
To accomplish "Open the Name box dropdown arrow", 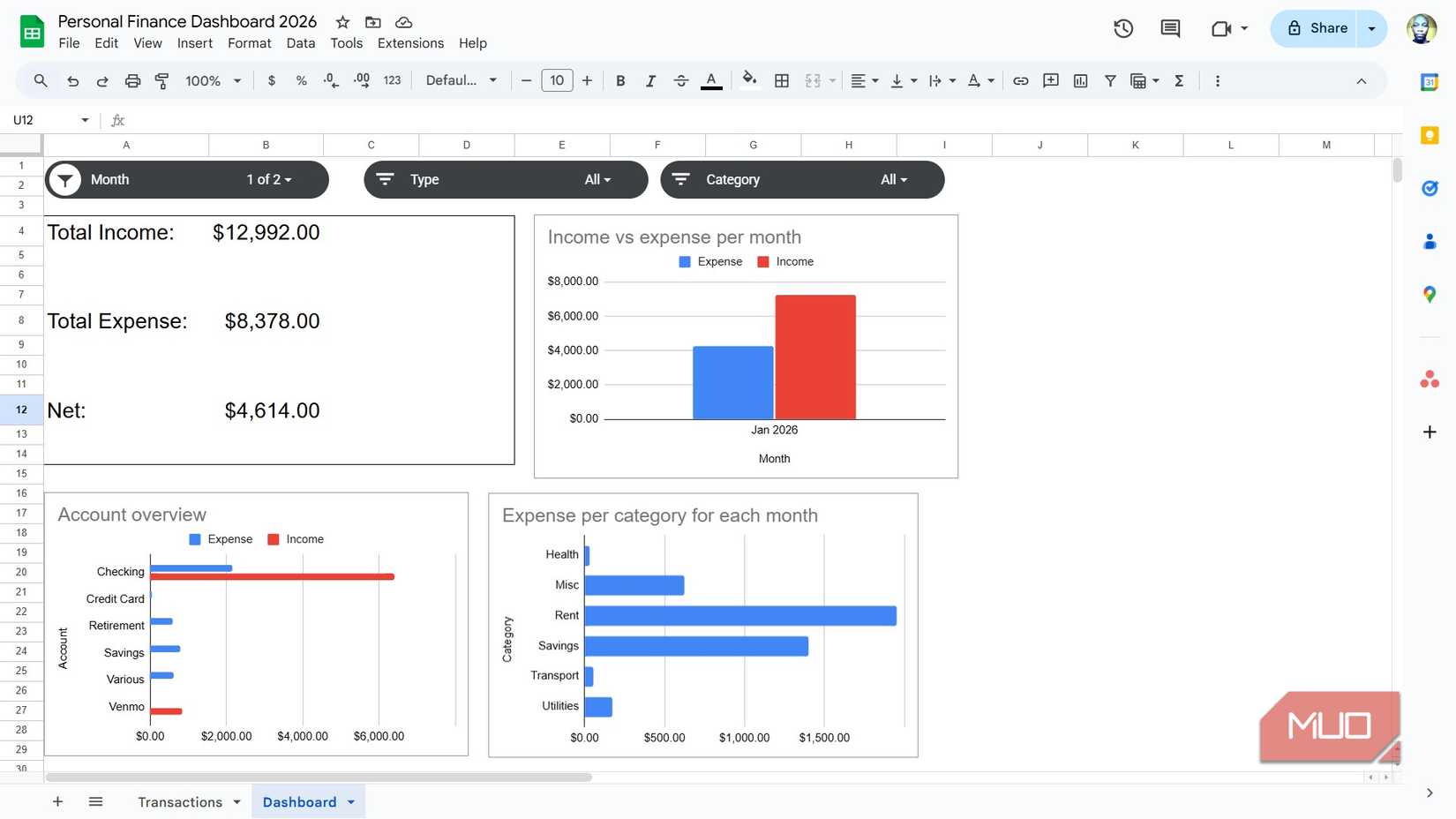I will coord(85,120).
